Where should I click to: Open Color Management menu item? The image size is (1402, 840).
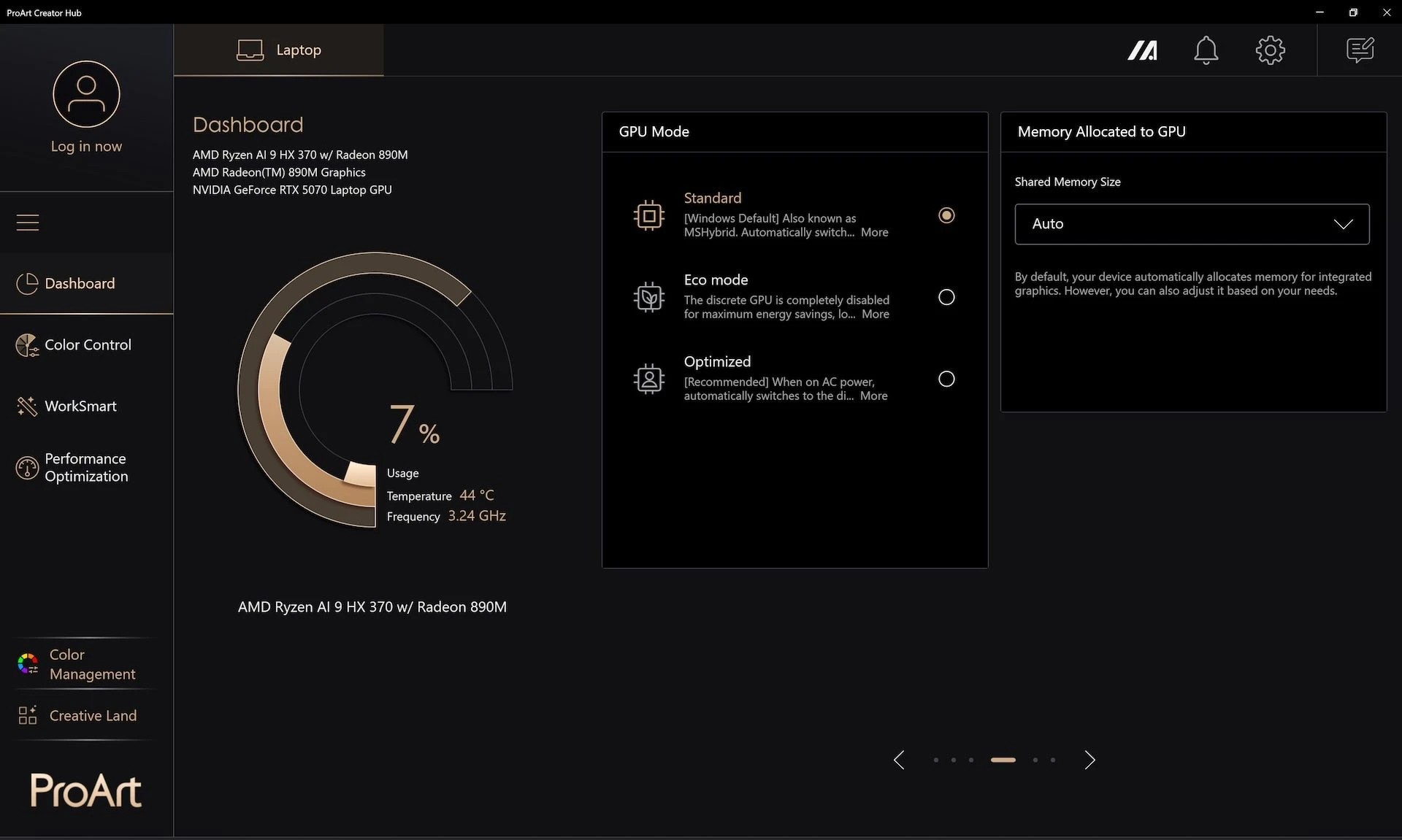(x=91, y=664)
